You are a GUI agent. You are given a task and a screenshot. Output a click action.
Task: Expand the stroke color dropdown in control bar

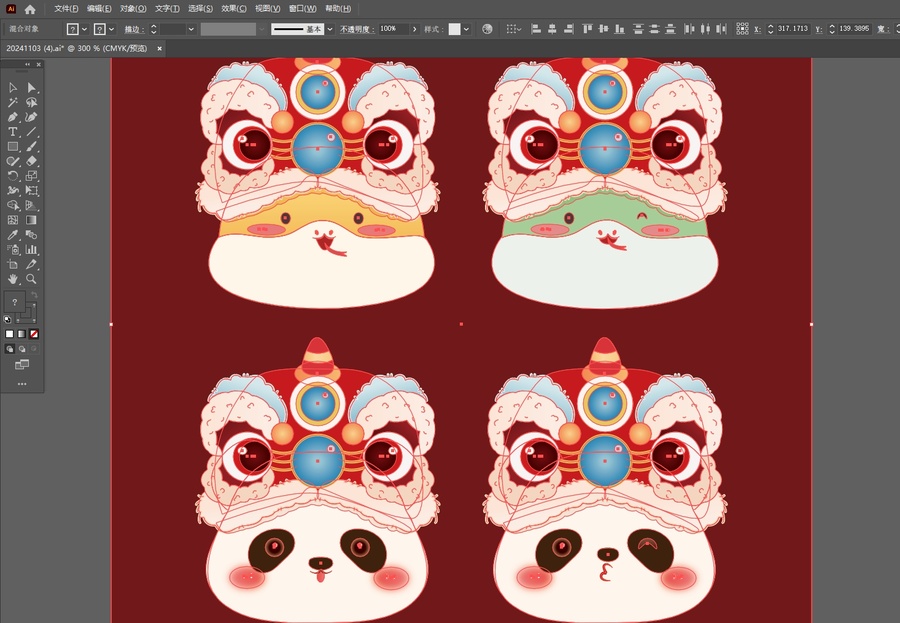pyautogui.click(x=111, y=29)
